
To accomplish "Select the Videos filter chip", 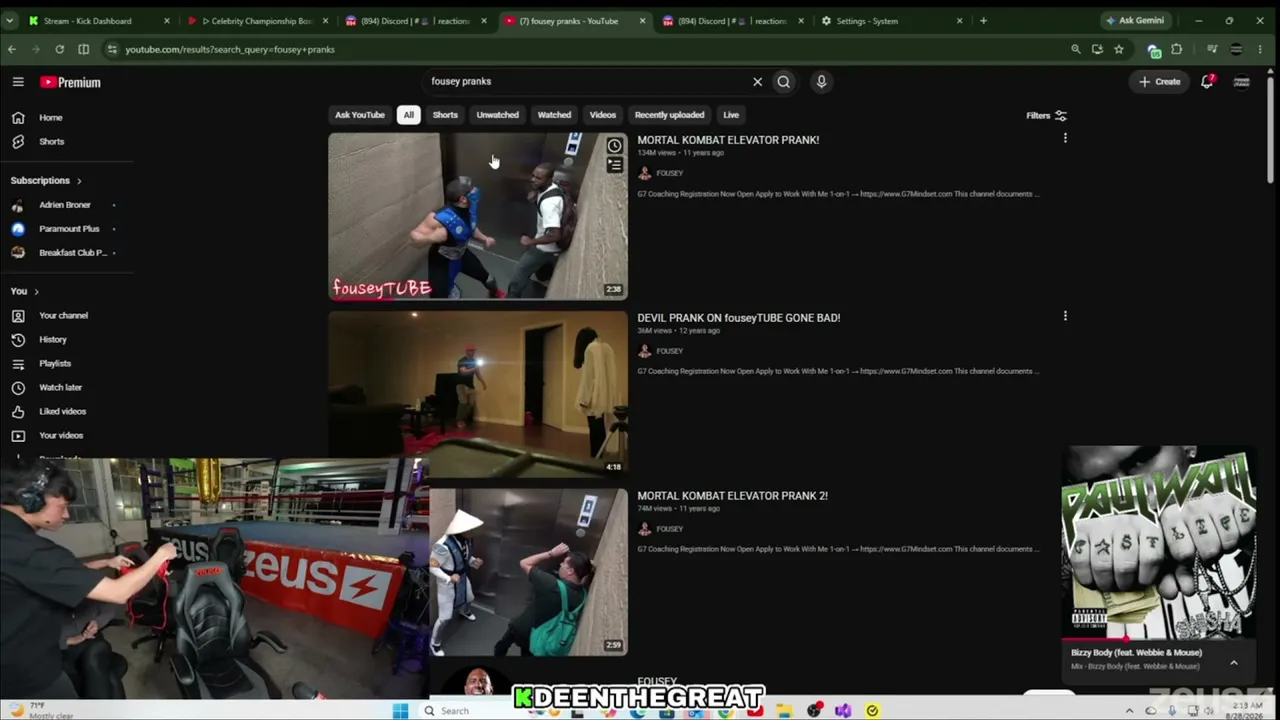I will [x=602, y=115].
